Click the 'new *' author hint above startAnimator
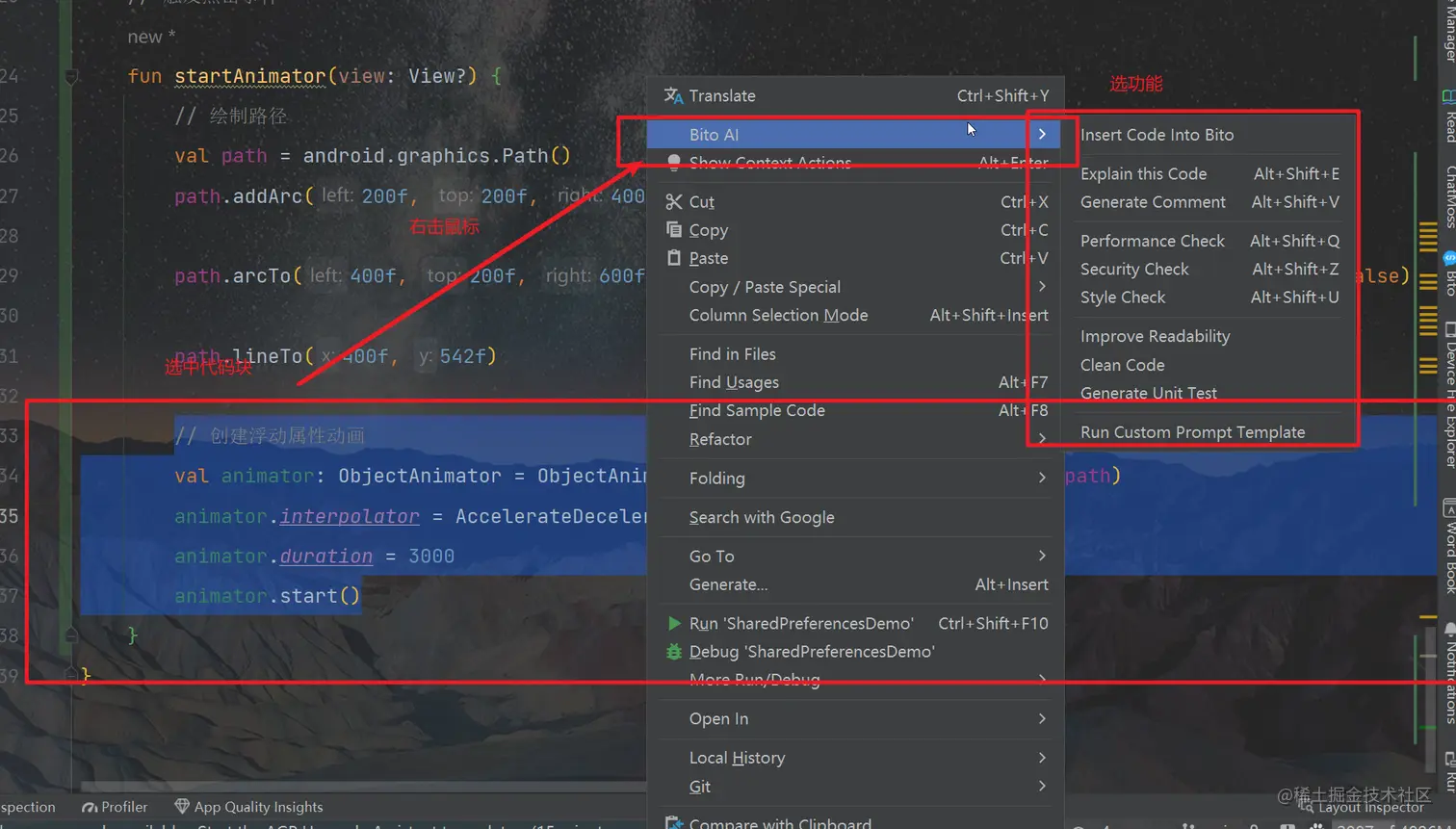The image size is (1456, 829). [x=151, y=37]
